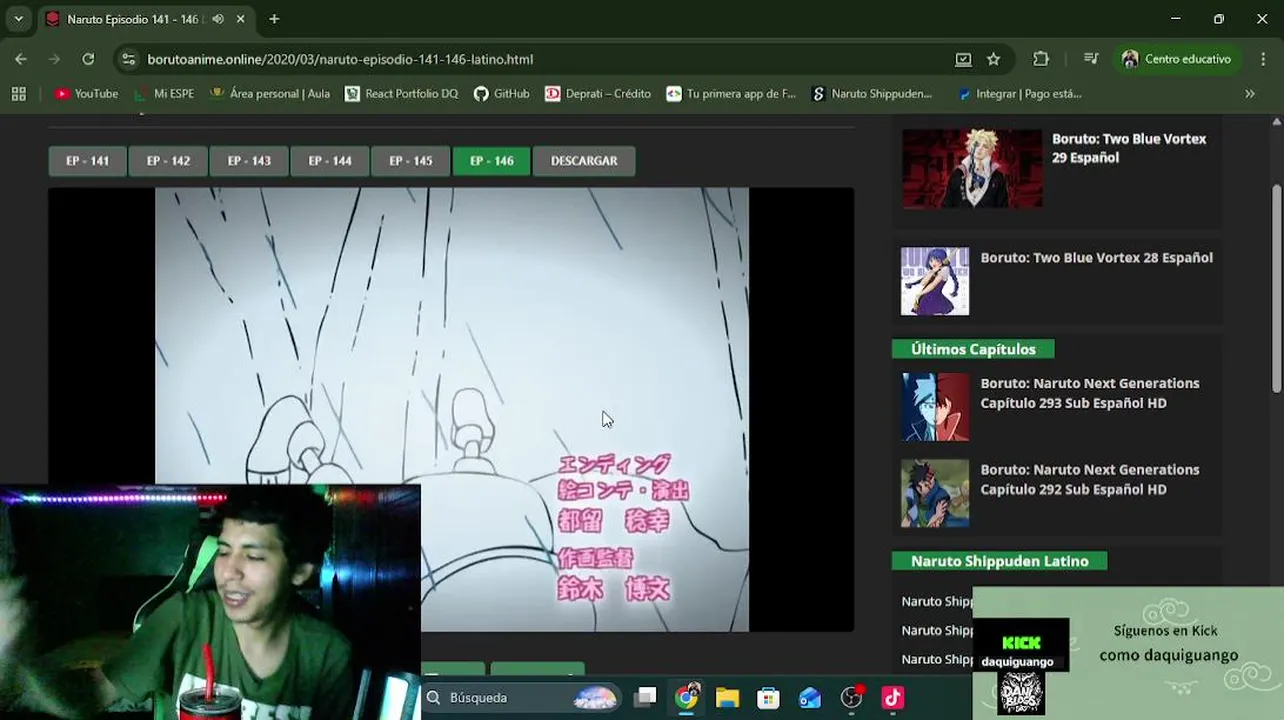Screen dimensions: 1284x720
Task: Switch to EP - 141 tab
Action: [87, 160]
